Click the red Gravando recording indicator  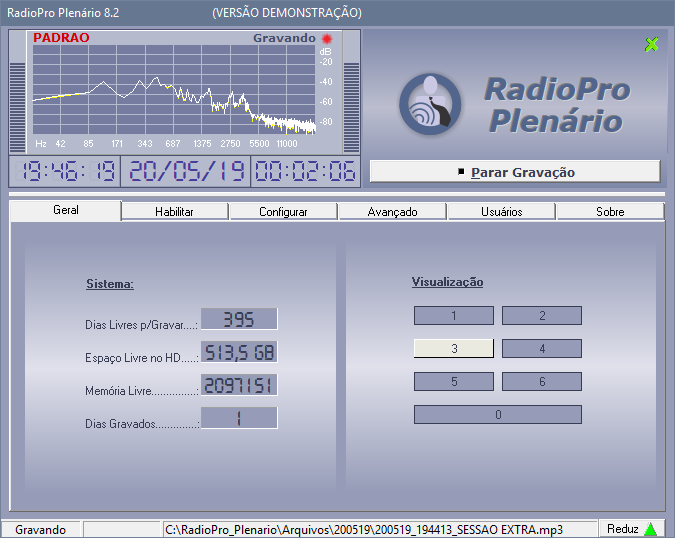coord(327,39)
